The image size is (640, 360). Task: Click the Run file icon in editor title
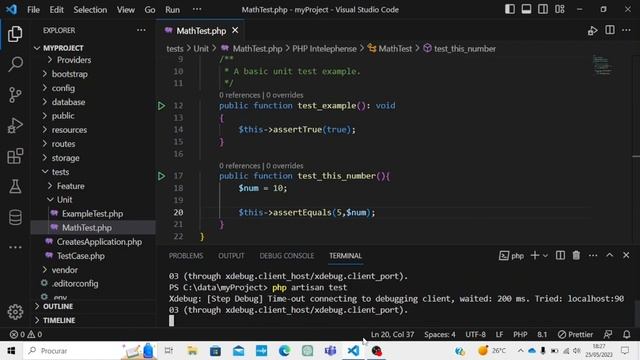click(592, 31)
